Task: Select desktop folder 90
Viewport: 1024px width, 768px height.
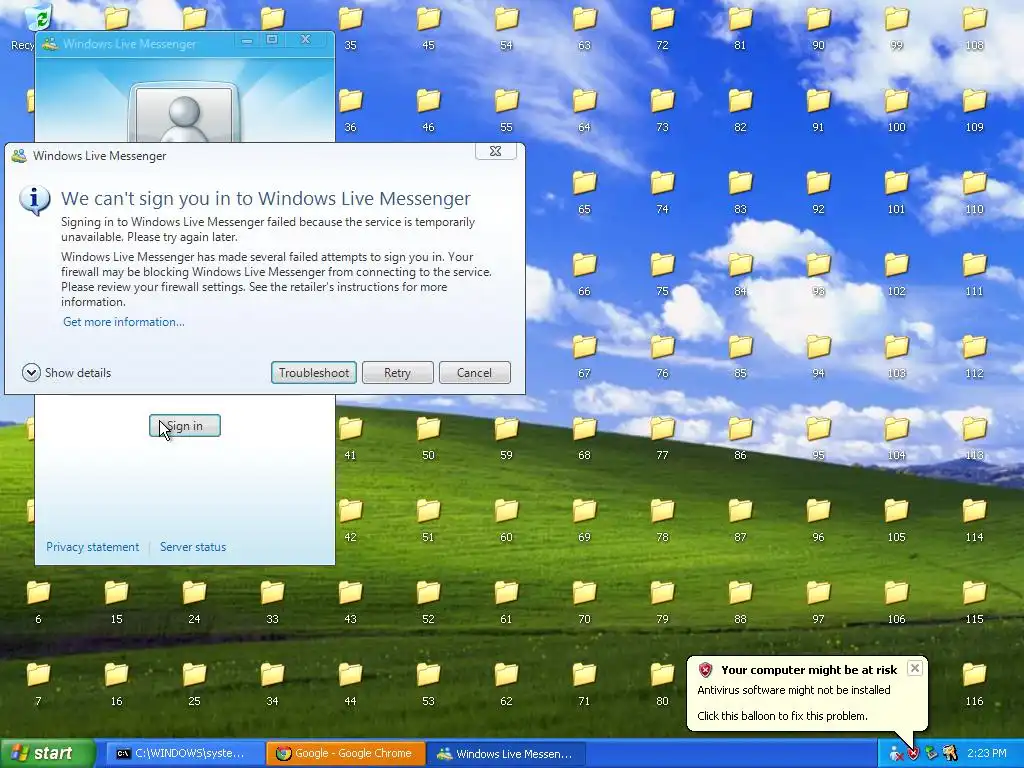Action: [x=818, y=28]
